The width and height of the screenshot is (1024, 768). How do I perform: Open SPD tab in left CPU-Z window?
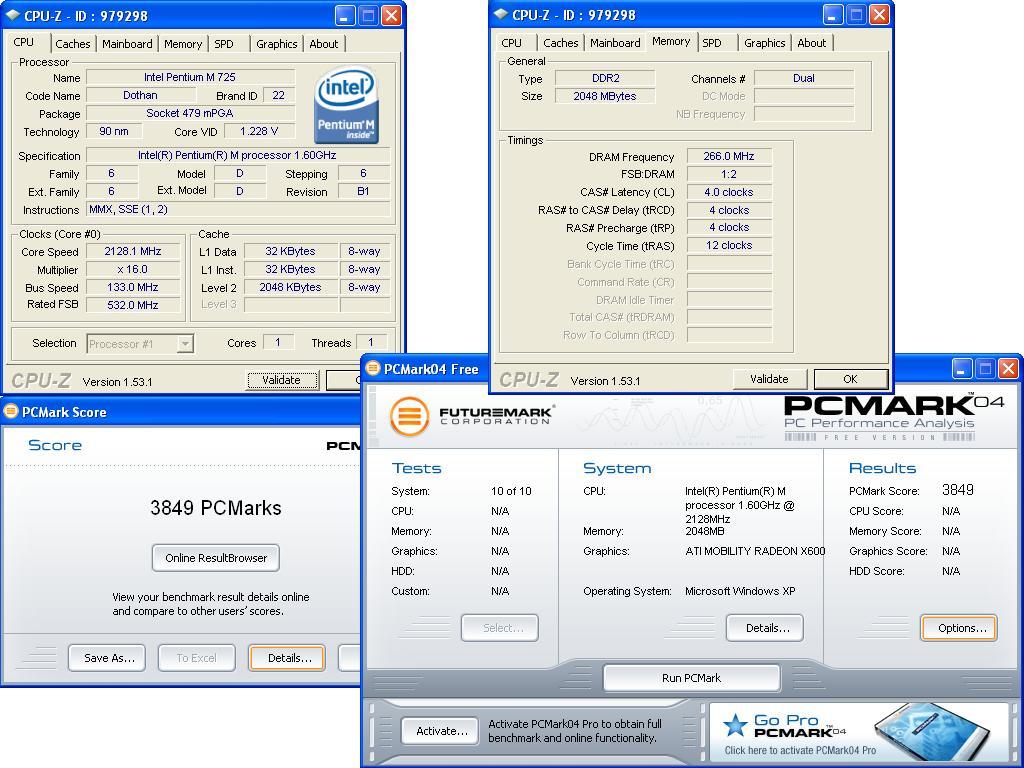(224, 44)
